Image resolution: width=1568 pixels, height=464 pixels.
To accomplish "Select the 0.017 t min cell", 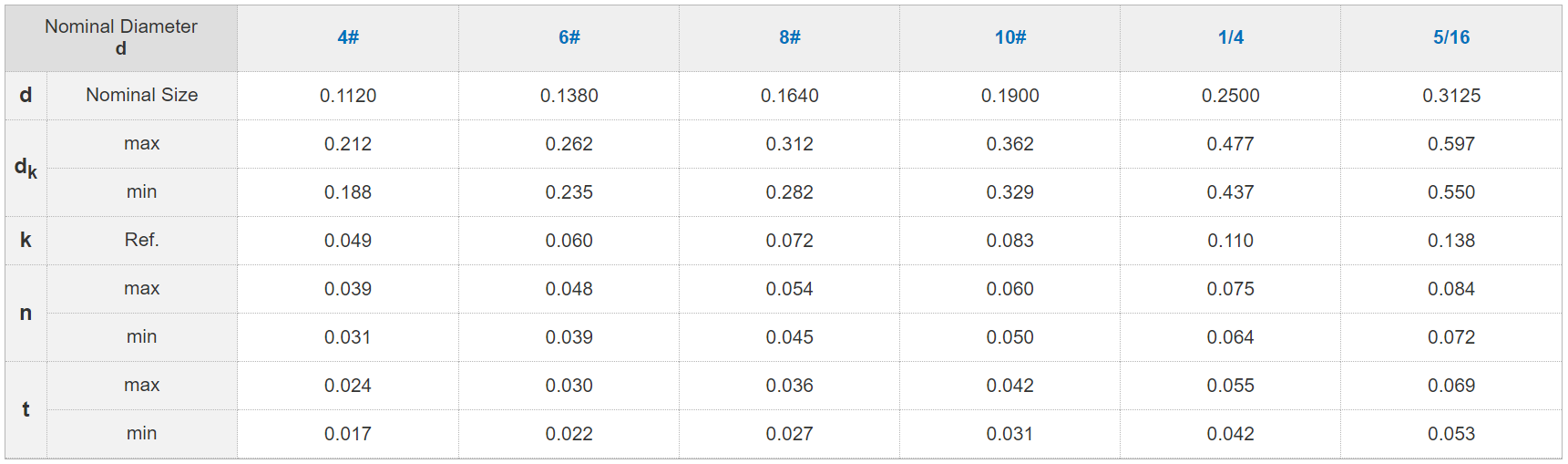I will click(348, 434).
